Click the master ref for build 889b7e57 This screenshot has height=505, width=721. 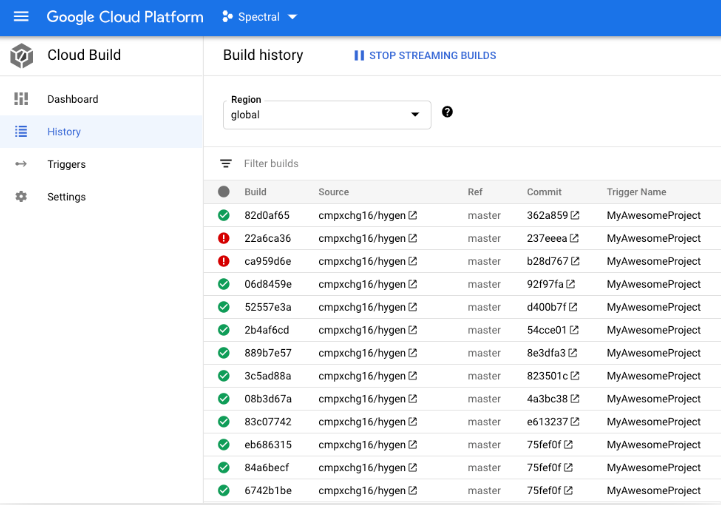(484, 353)
